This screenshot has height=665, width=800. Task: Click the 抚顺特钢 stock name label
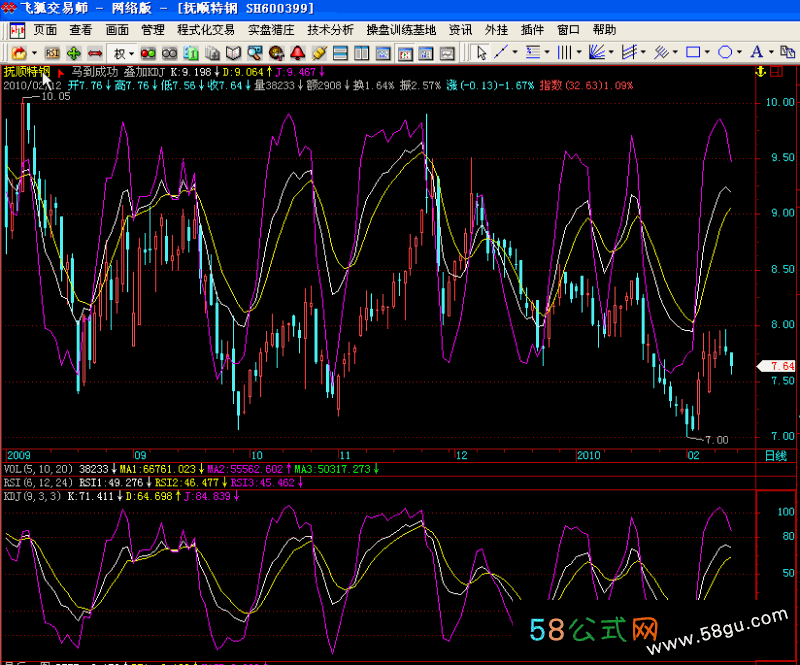coord(27,72)
